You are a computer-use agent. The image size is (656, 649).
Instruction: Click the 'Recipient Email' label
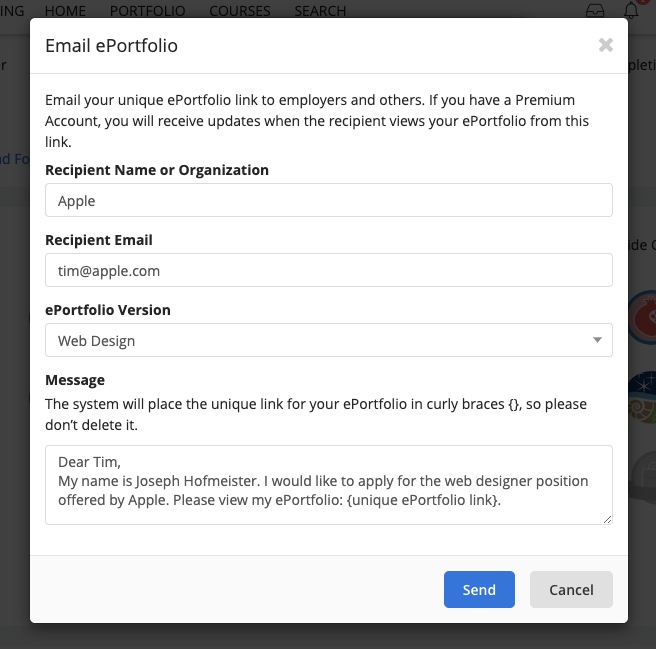coord(99,240)
